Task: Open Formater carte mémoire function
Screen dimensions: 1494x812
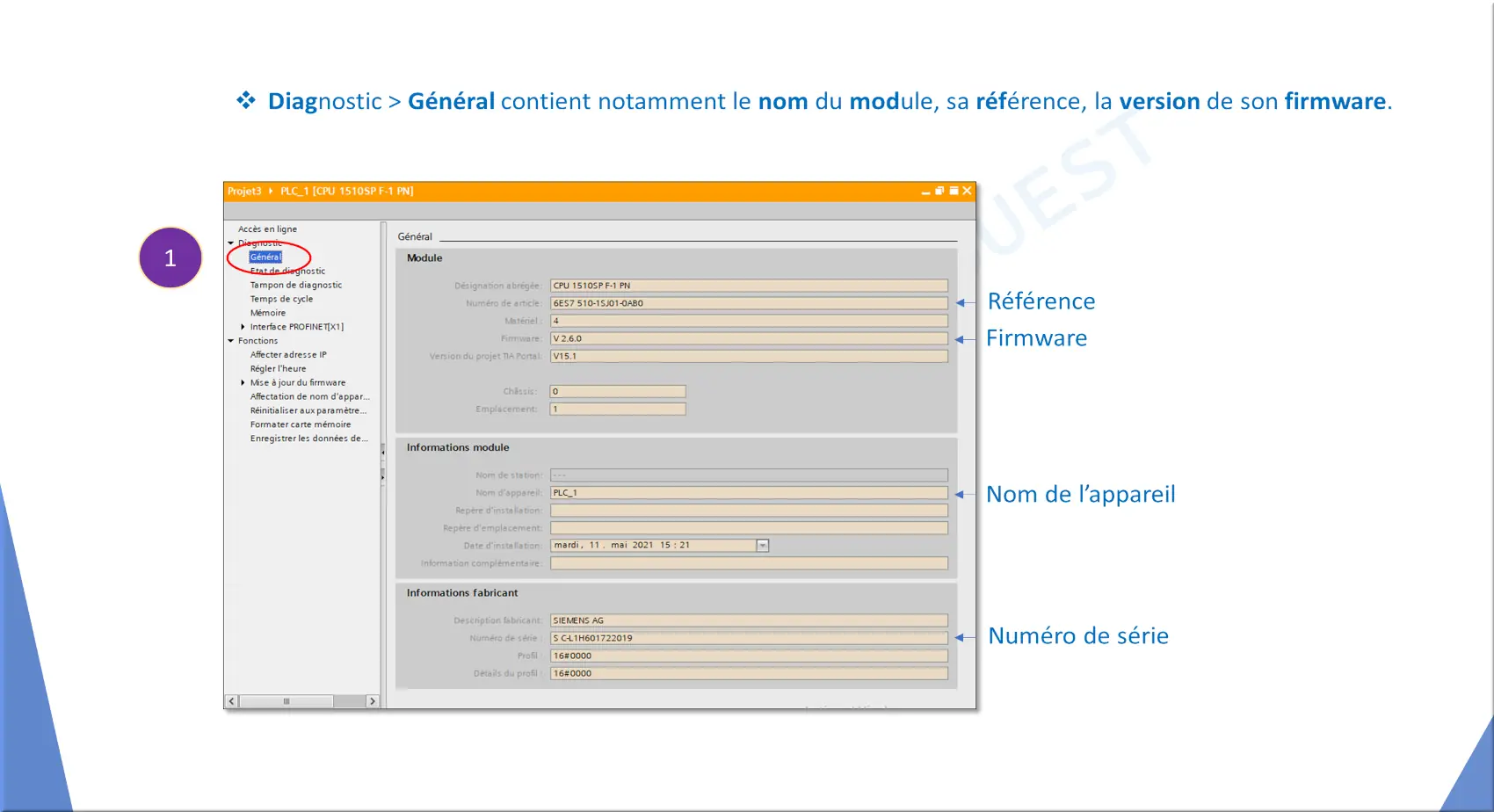Action: [301, 424]
